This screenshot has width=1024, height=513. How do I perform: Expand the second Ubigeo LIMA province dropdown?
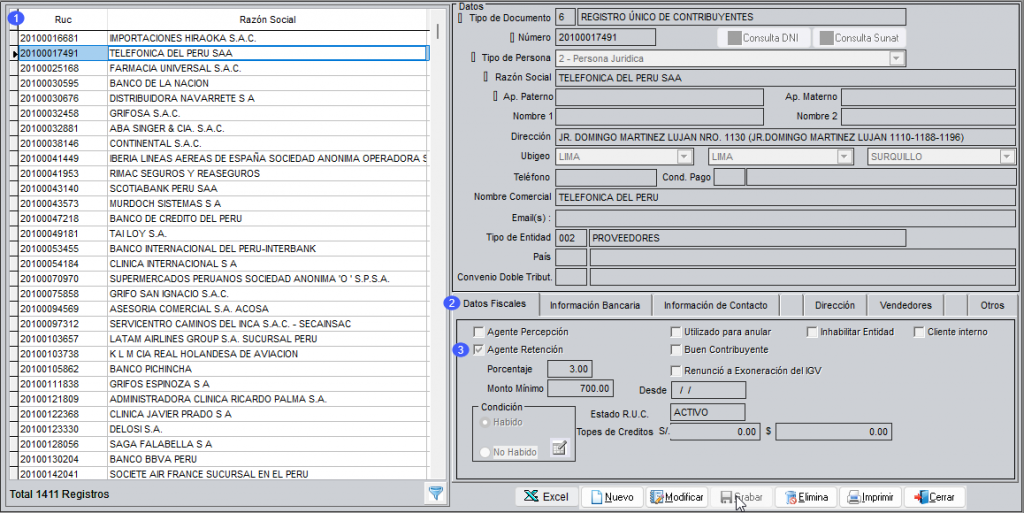tap(844, 157)
